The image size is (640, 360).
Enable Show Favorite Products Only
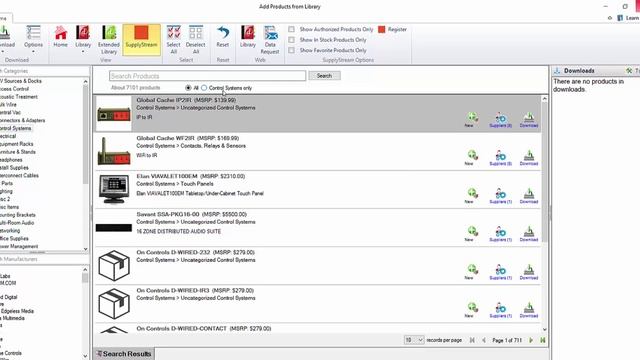click(291, 50)
